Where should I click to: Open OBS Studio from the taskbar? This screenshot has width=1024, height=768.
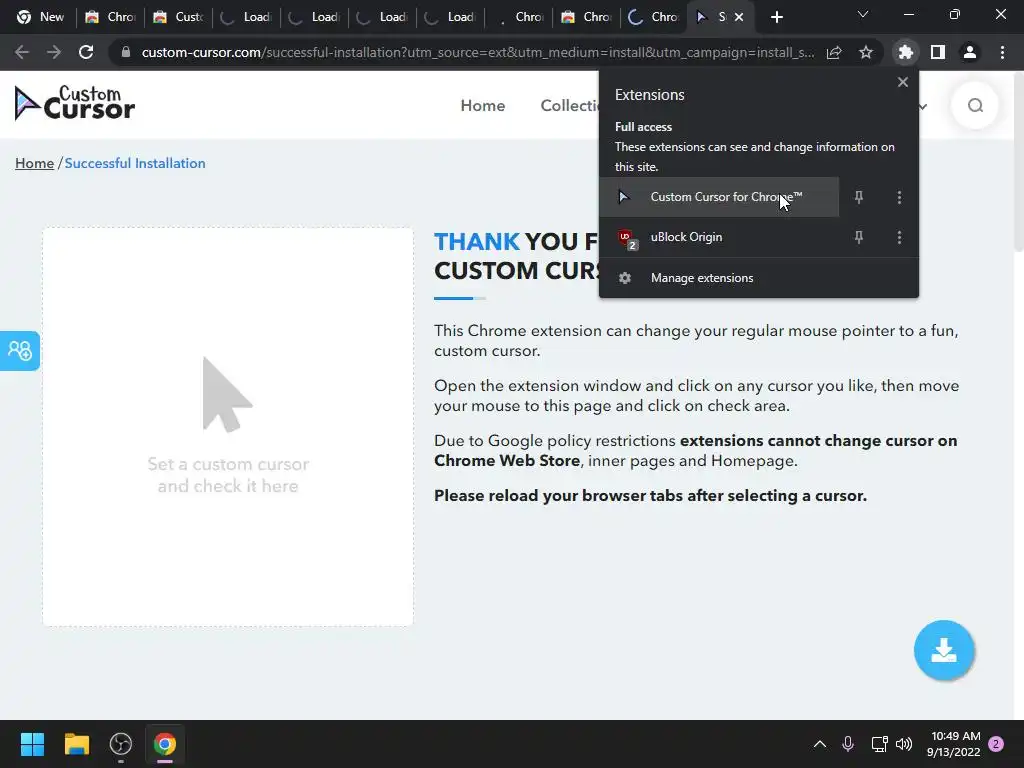point(121,744)
